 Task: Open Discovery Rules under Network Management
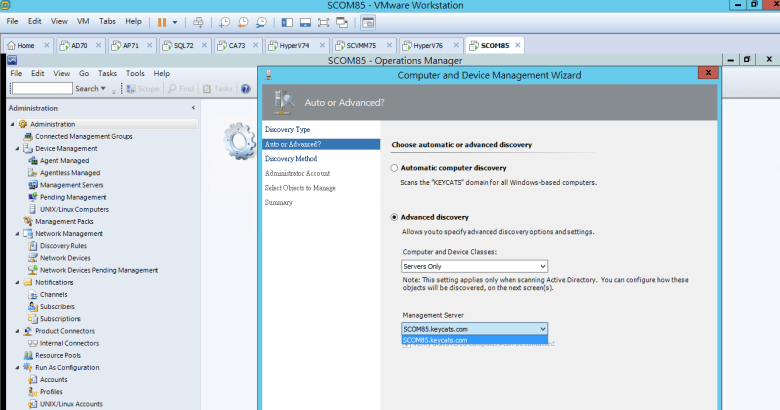coord(63,246)
